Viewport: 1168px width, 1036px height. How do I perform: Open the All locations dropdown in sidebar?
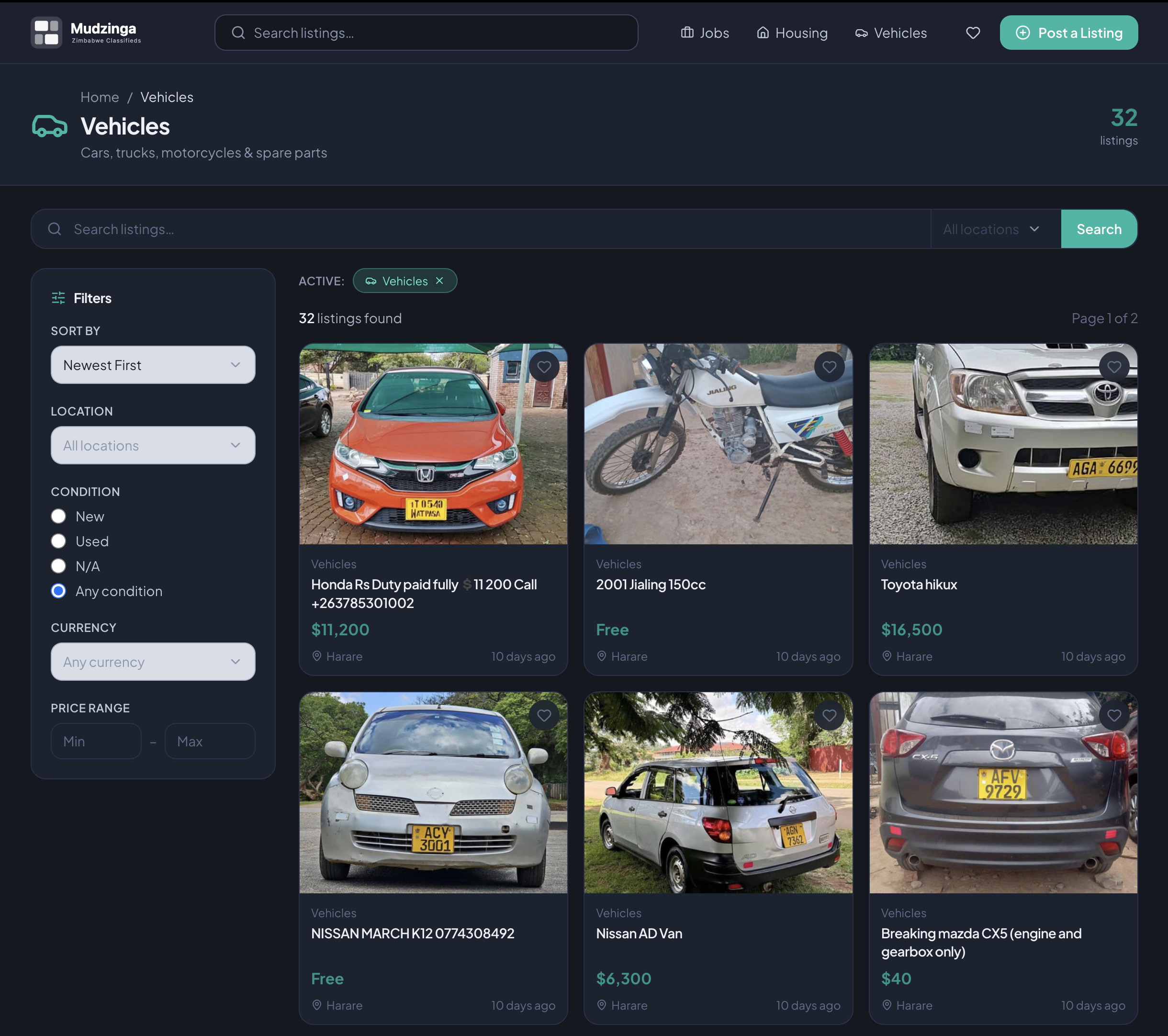(153, 445)
